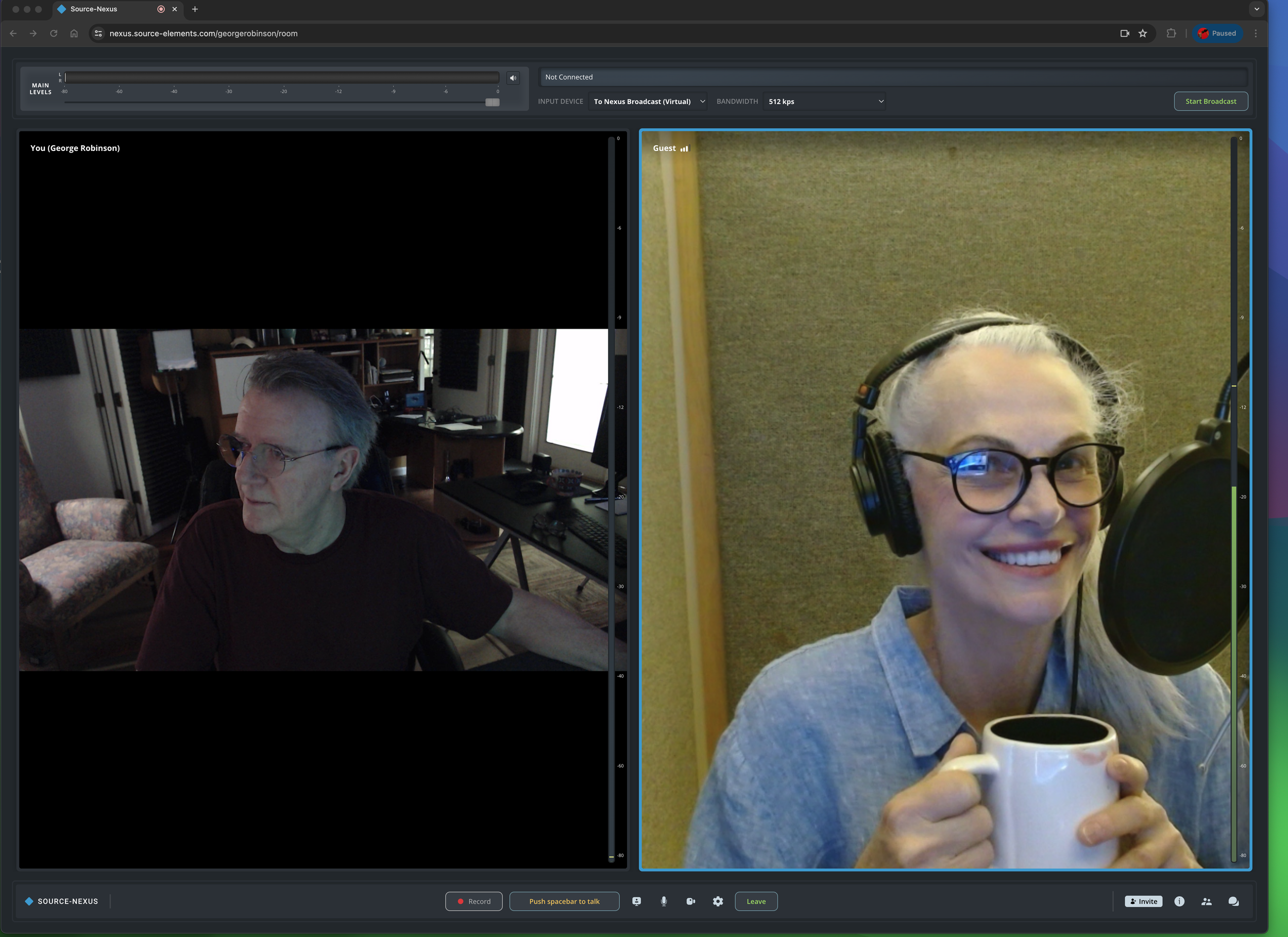
Task: Click the main levels volume slider handle
Action: pyautogui.click(x=493, y=102)
